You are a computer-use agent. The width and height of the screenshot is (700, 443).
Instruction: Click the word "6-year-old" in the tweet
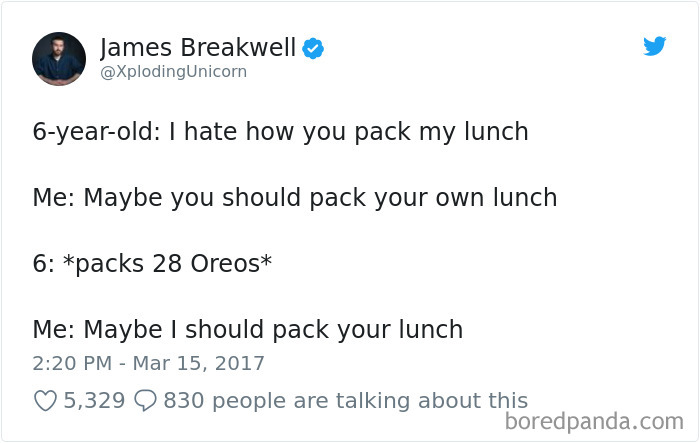pyautogui.click(x=90, y=131)
